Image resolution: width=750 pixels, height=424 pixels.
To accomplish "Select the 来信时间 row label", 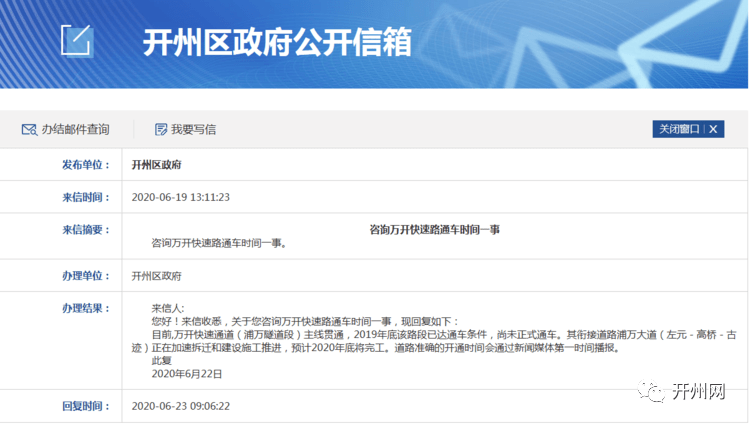I will coord(85,197).
